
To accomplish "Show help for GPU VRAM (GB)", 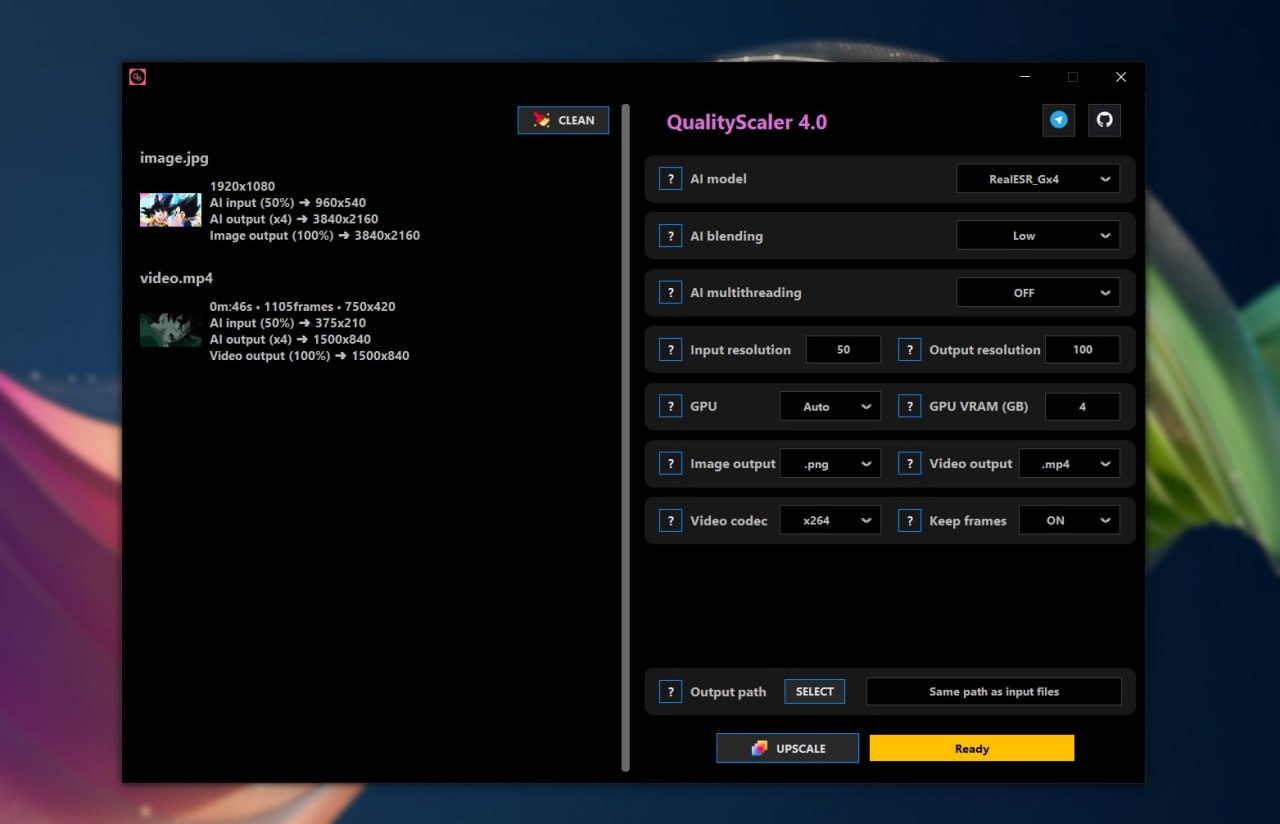I will [x=909, y=406].
